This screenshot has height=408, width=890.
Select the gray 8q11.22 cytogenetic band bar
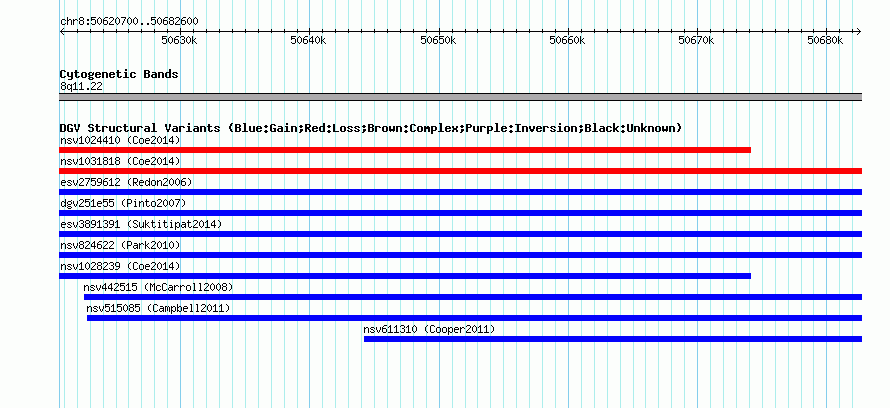(460, 97)
